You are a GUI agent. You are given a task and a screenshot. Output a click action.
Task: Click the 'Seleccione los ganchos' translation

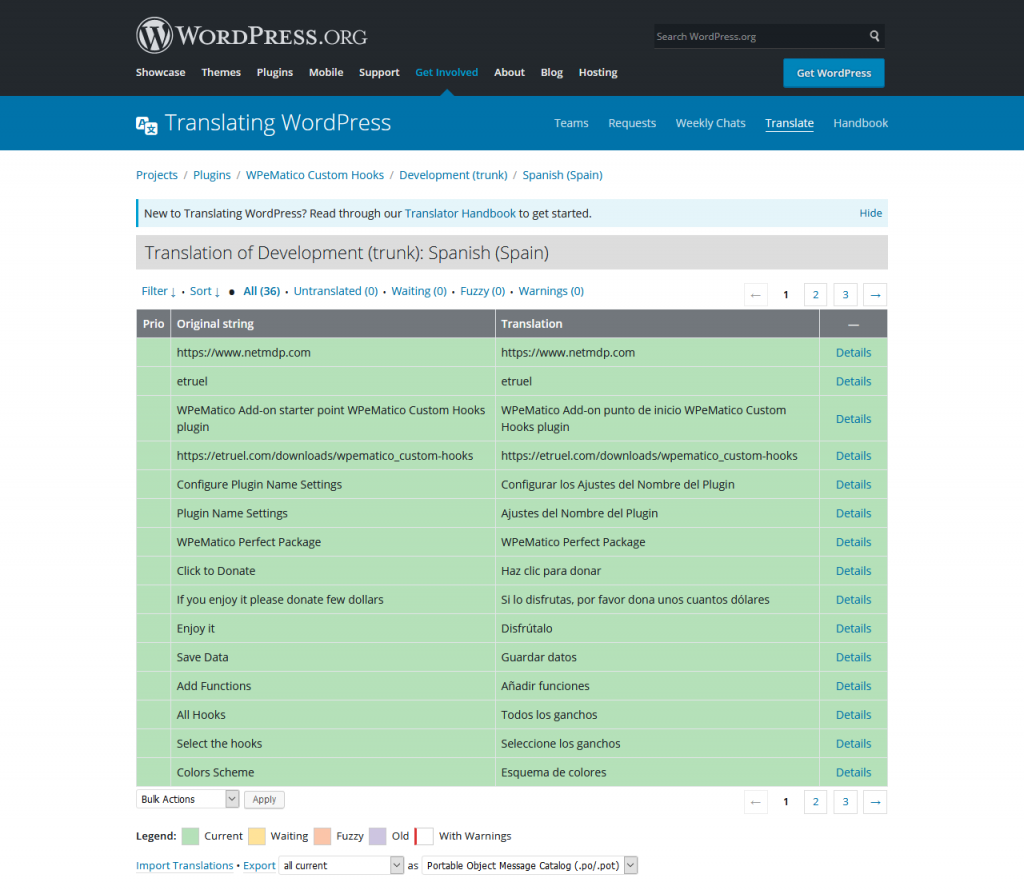tap(560, 744)
